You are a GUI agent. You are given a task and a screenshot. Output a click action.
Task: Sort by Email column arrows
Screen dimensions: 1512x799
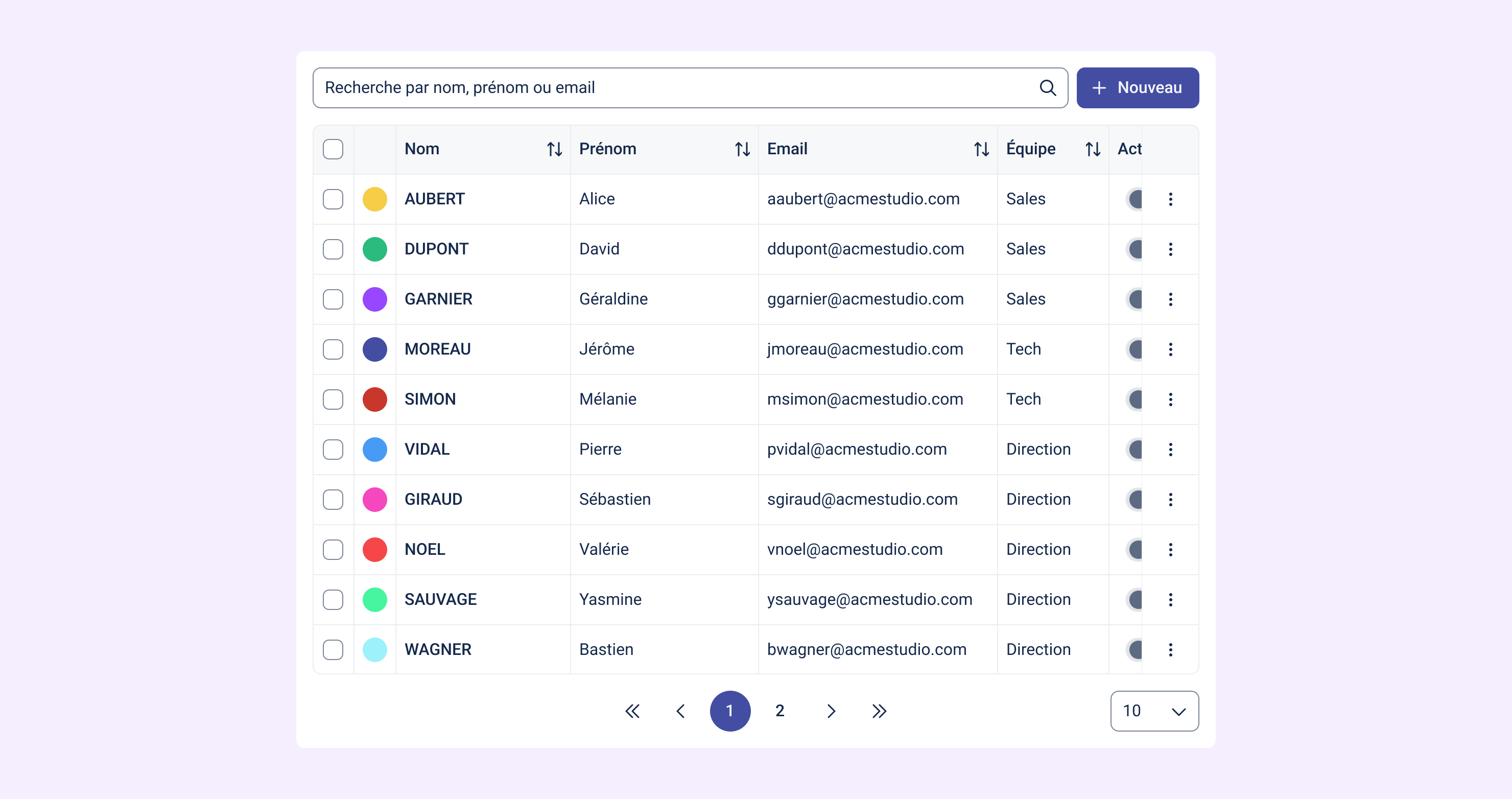point(981,149)
